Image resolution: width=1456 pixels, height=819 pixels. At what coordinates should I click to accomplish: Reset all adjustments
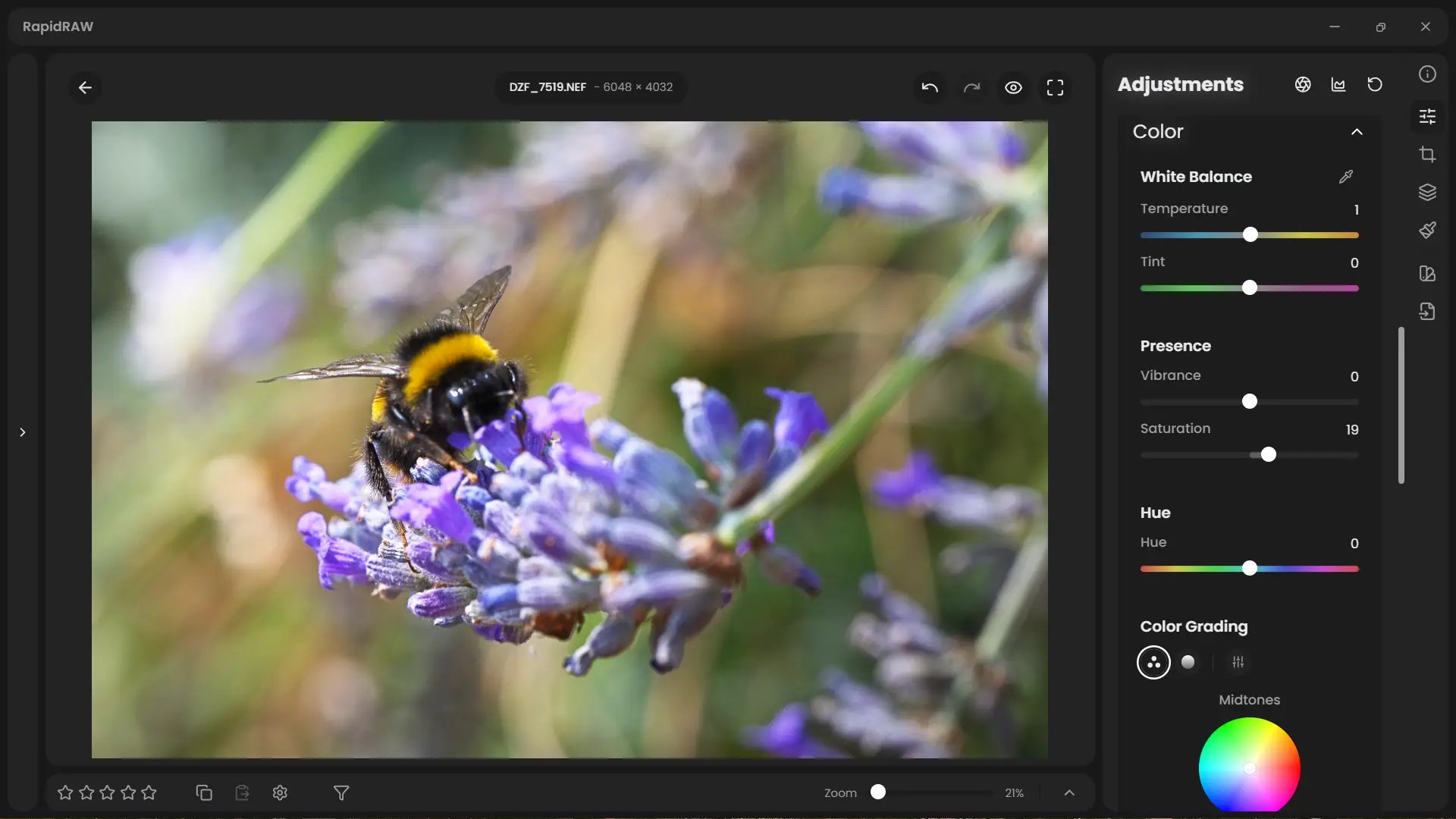tap(1375, 84)
